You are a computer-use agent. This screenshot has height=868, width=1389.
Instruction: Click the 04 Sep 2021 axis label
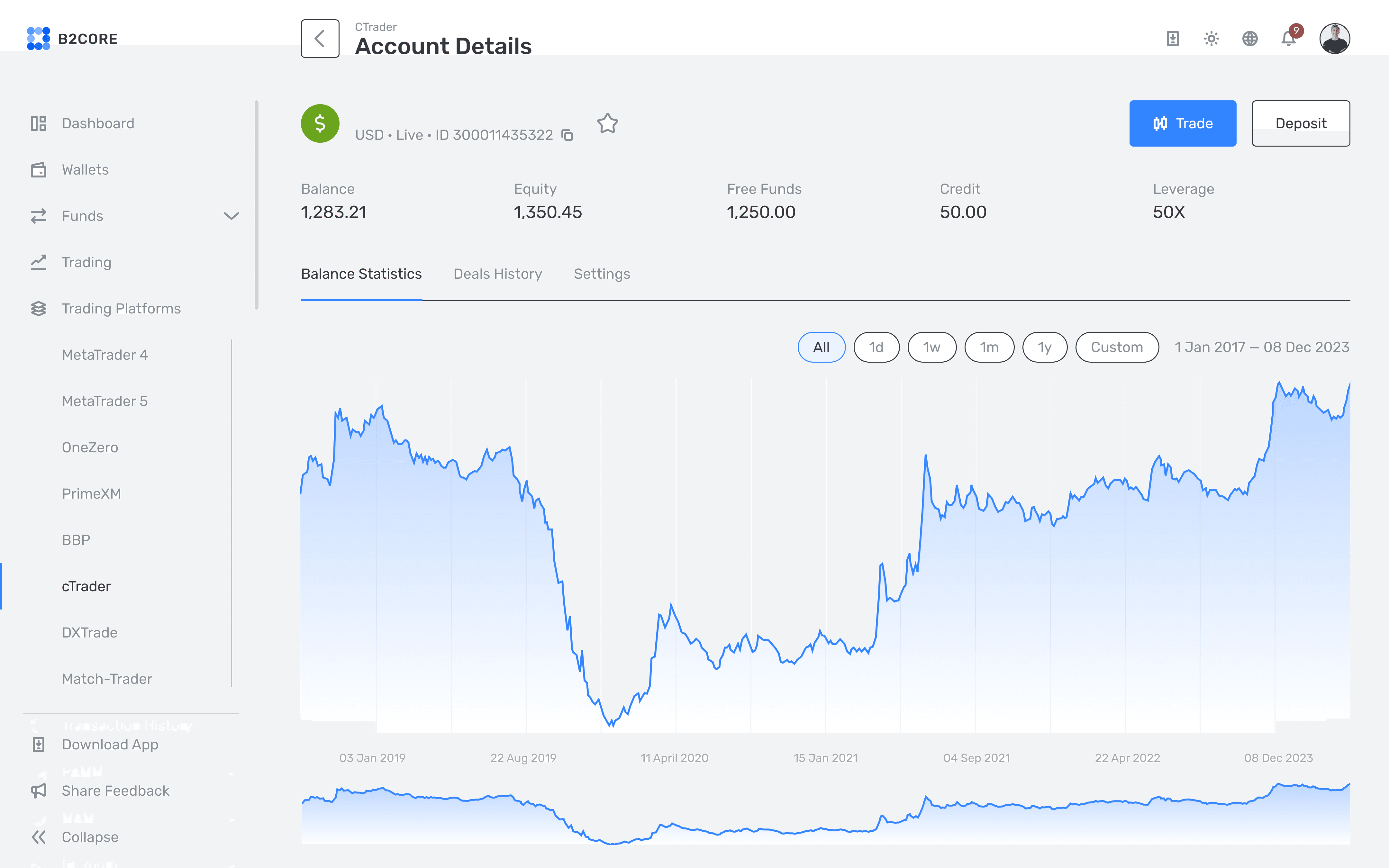point(977,758)
